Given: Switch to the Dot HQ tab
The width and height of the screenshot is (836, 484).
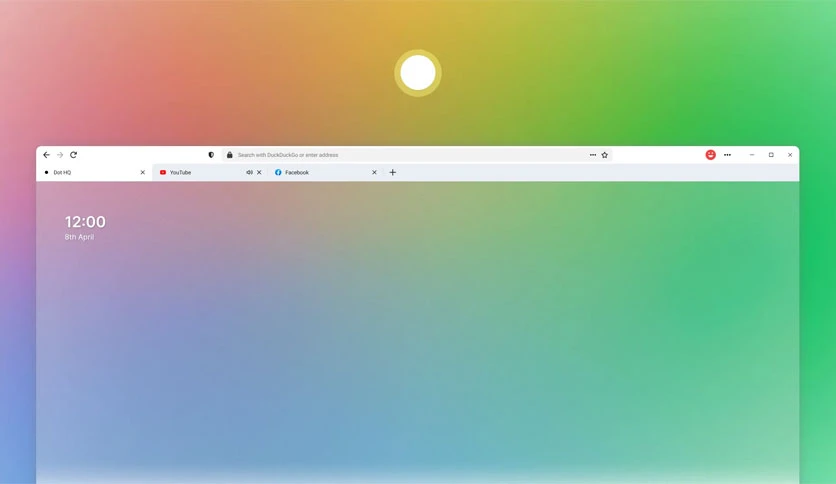Looking at the screenshot, I should 94,172.
